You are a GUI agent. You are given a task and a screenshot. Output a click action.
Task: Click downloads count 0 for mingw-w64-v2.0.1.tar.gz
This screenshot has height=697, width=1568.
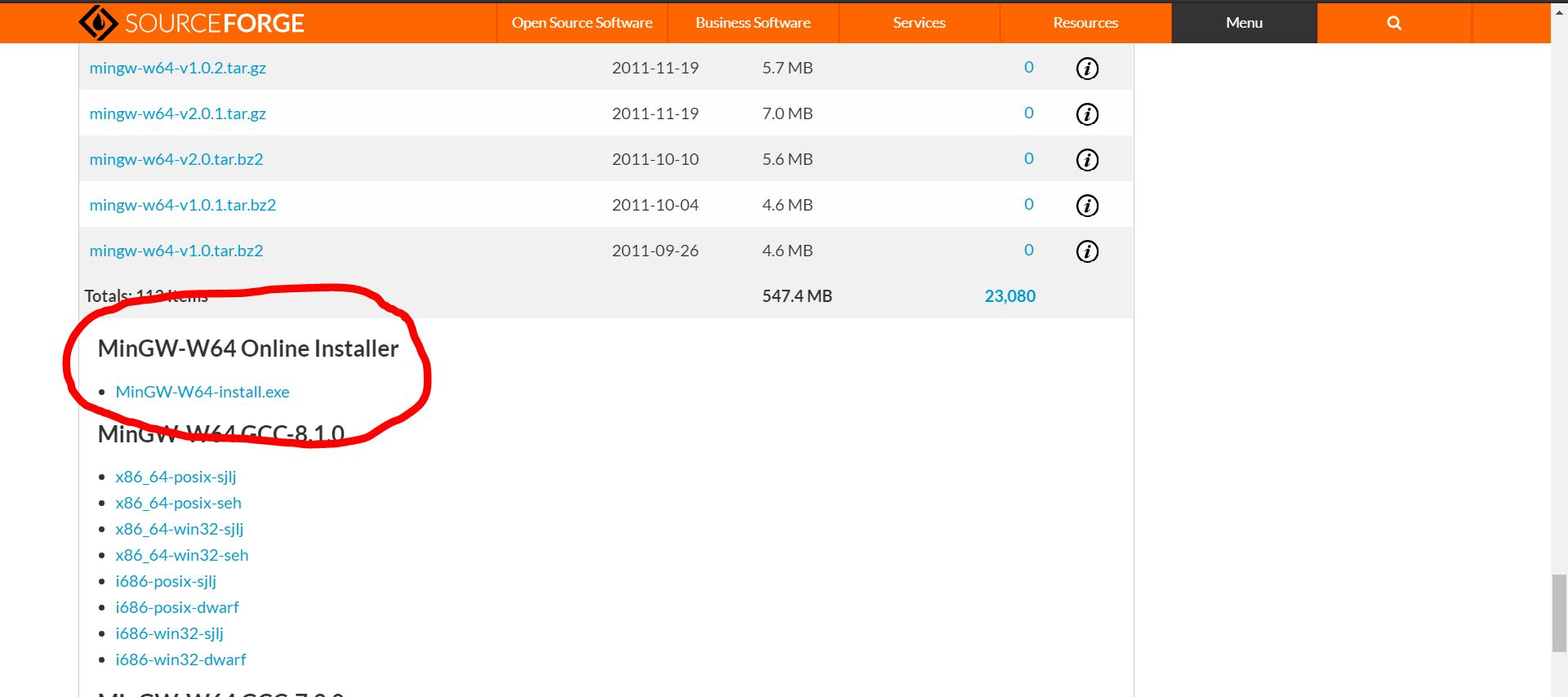click(1029, 113)
